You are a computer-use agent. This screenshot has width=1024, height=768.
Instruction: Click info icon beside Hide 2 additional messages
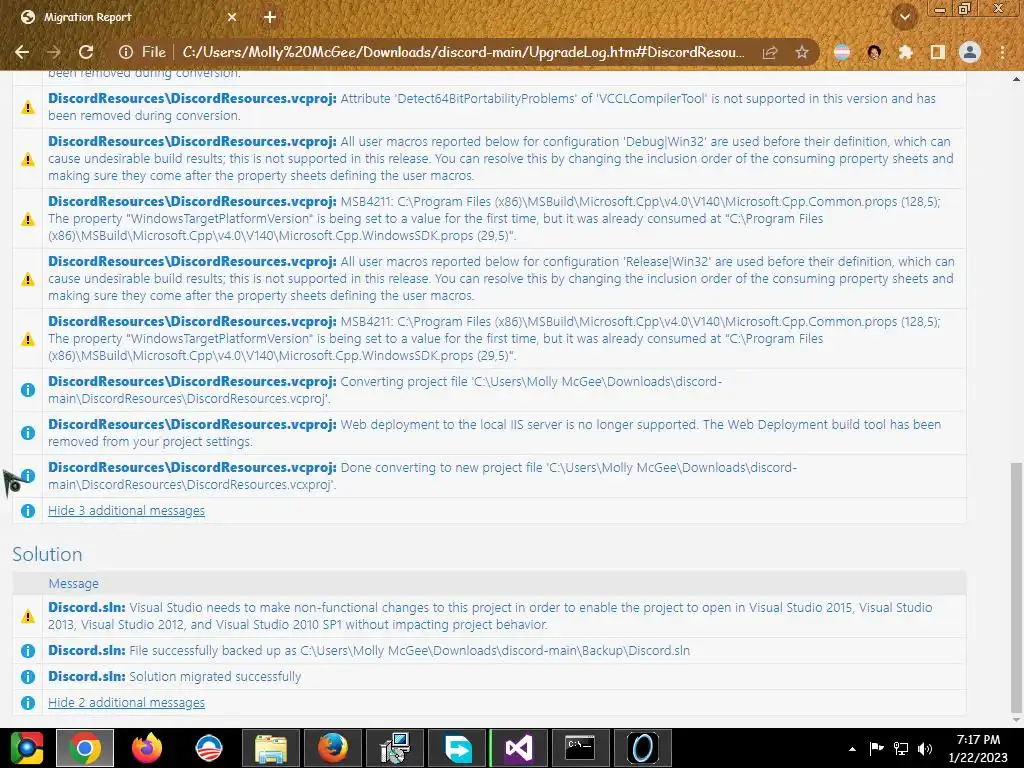[27, 703]
